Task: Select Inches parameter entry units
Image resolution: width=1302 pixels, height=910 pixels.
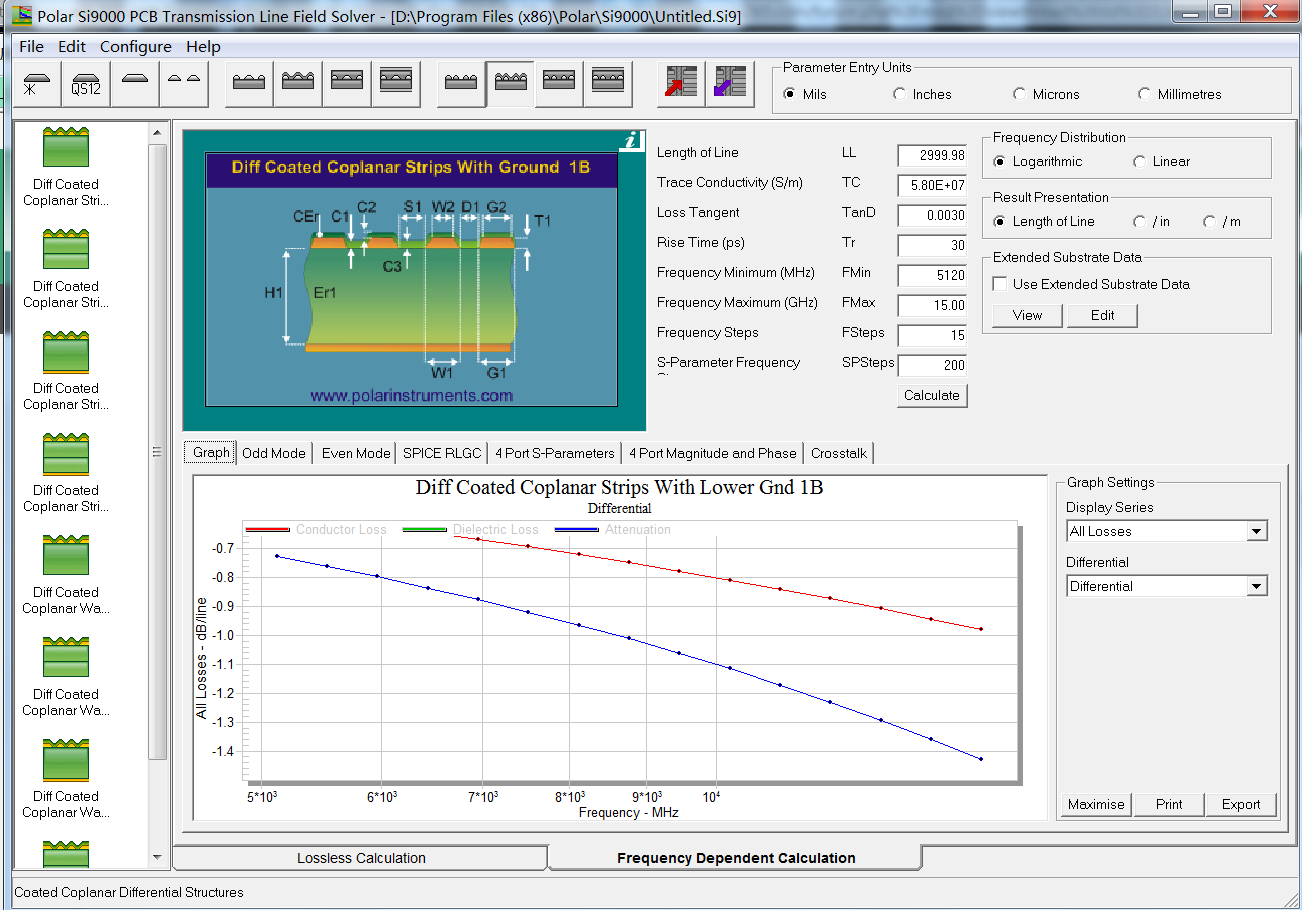Action: (x=900, y=94)
